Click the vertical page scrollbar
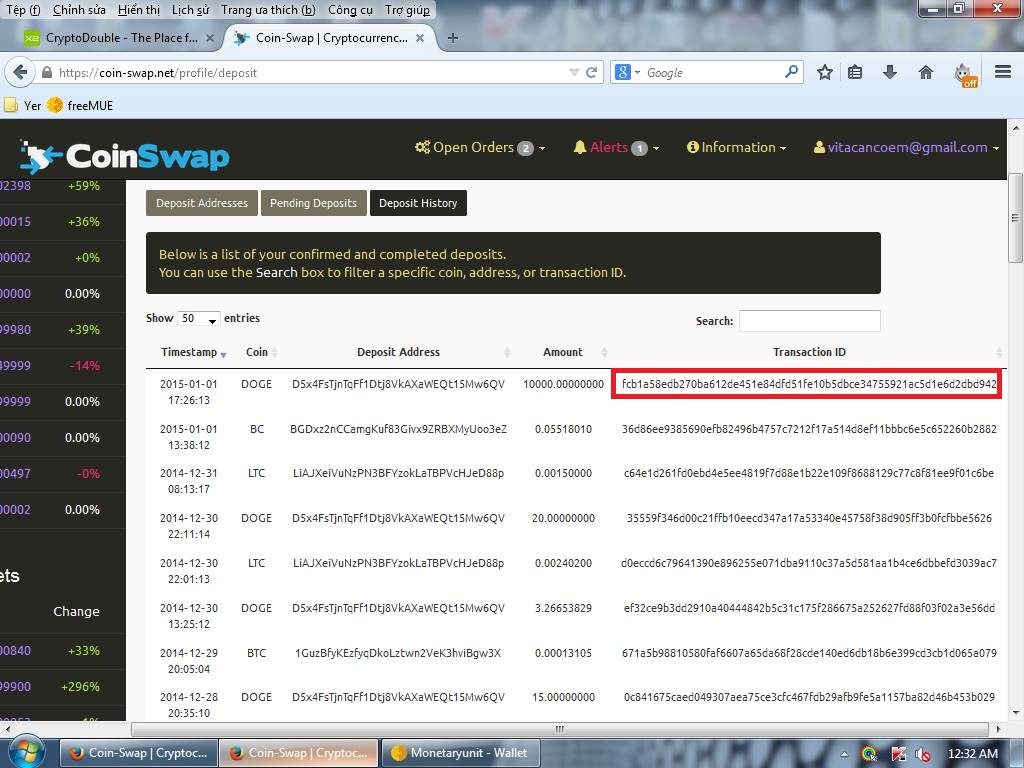 click(1016, 218)
